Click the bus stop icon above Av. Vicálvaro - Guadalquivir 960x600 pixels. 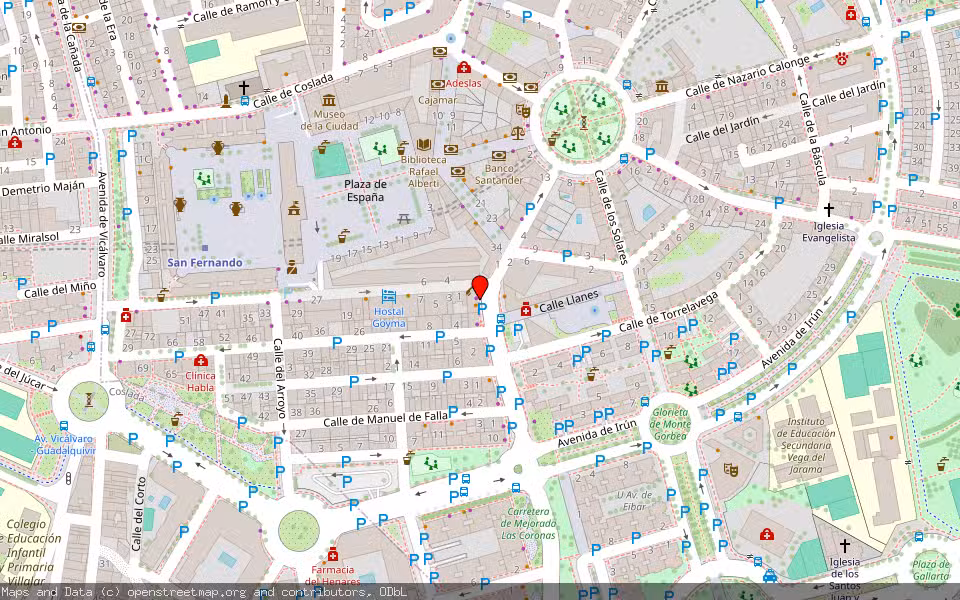point(64,426)
